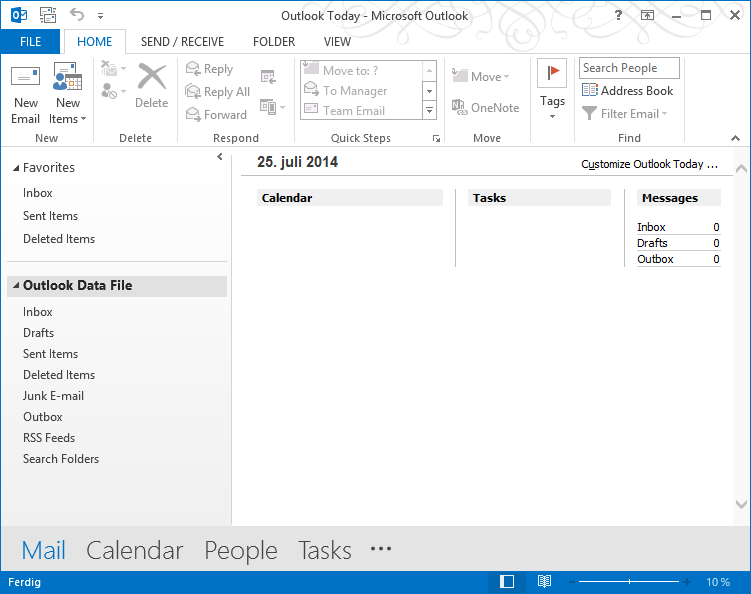The width and height of the screenshot is (751, 594).
Task: Open the RSS Feeds folder
Action: click(49, 438)
